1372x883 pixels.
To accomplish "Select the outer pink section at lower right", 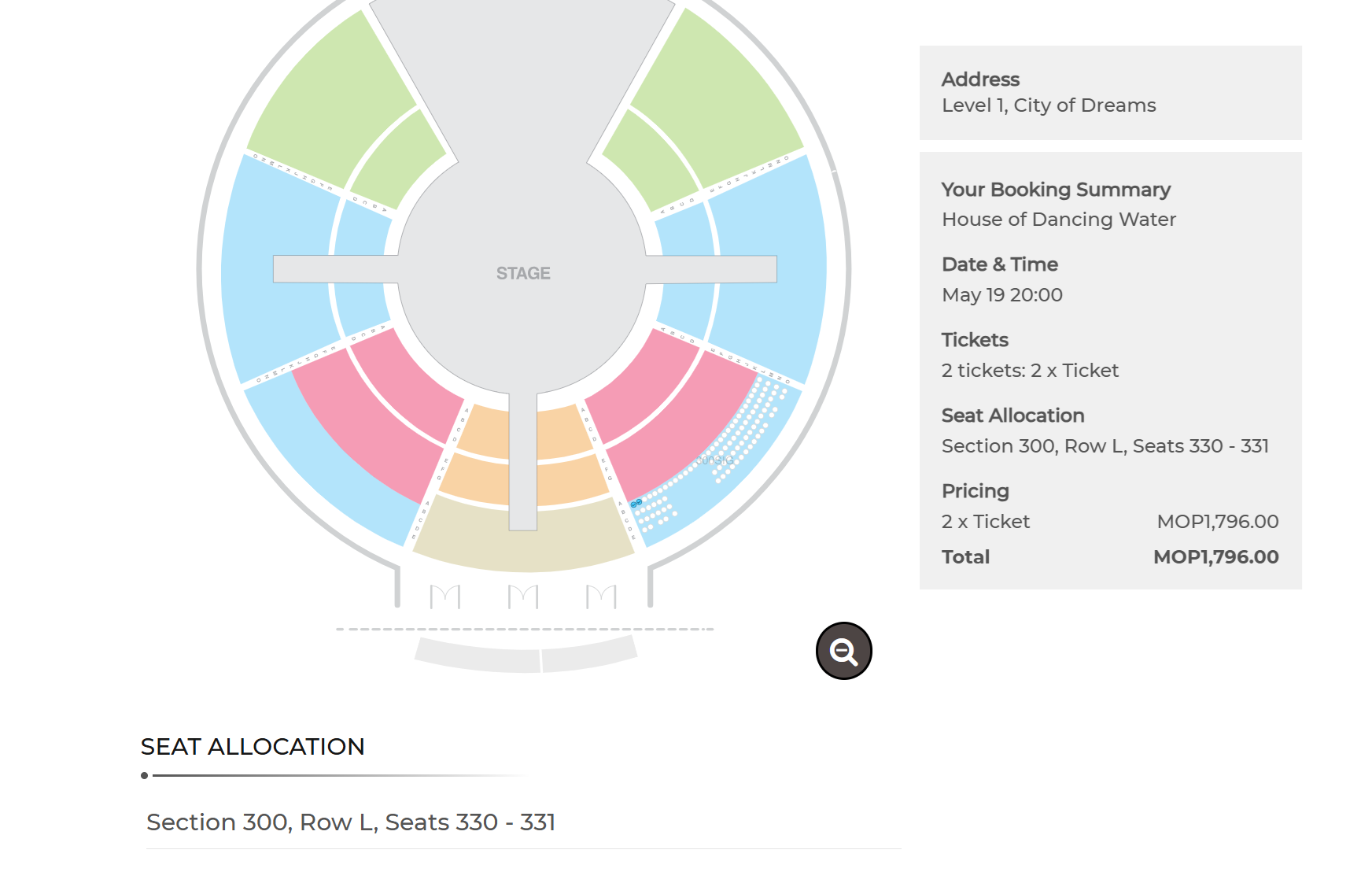I will (680, 425).
